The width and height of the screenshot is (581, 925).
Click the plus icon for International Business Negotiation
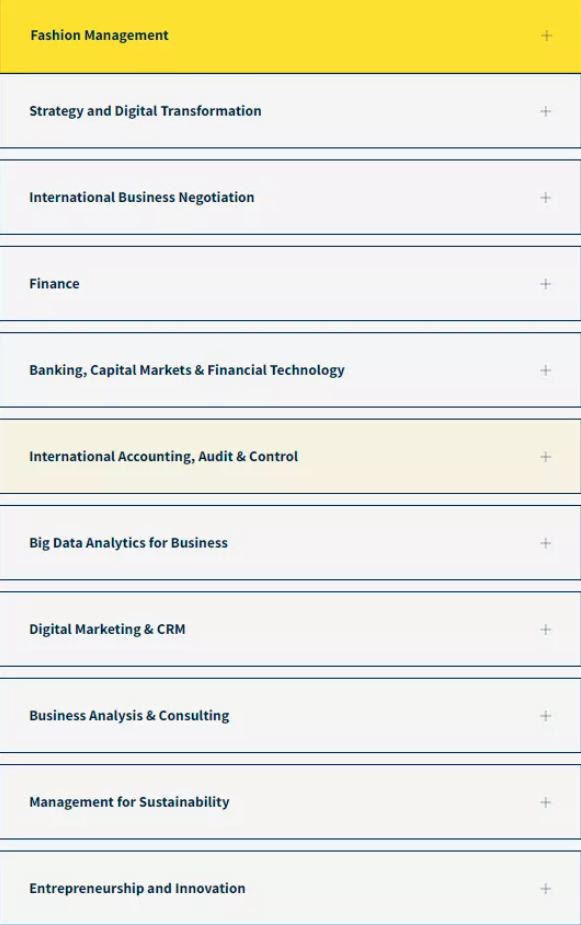[546, 198]
